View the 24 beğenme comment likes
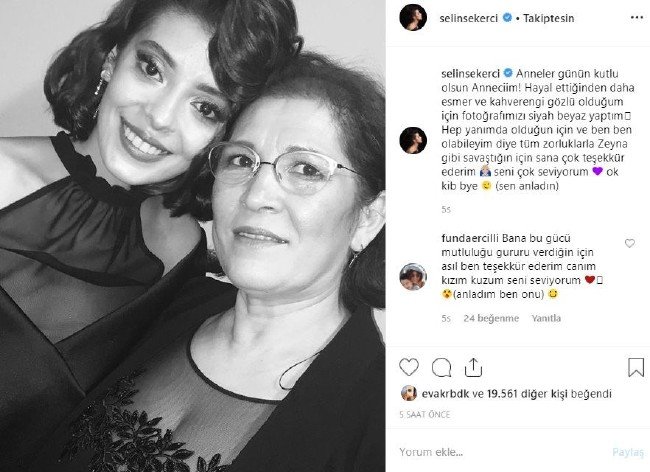This screenshot has width=650, height=472. pos(491,318)
